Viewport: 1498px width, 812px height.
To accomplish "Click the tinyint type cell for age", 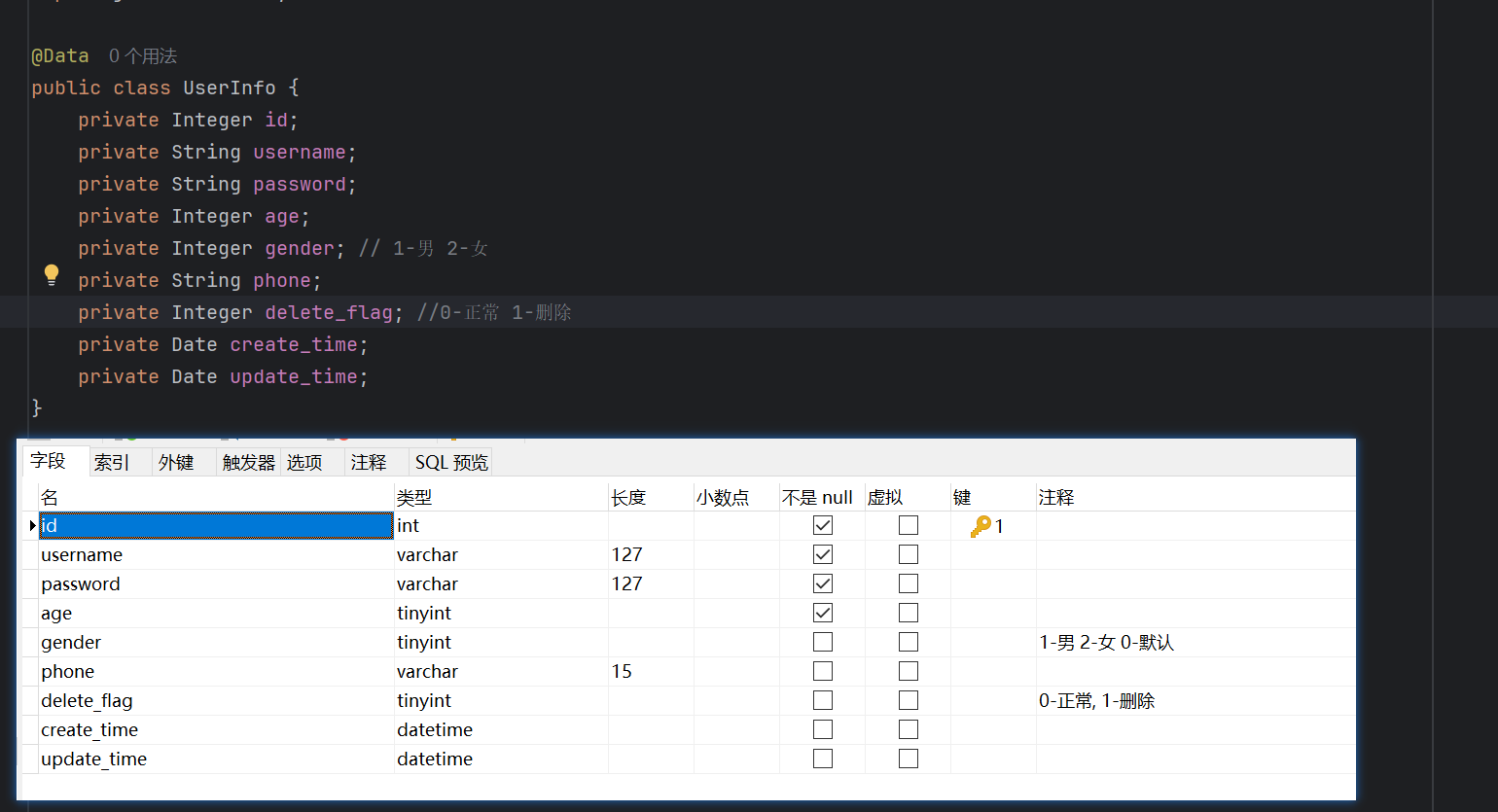I will point(501,614).
